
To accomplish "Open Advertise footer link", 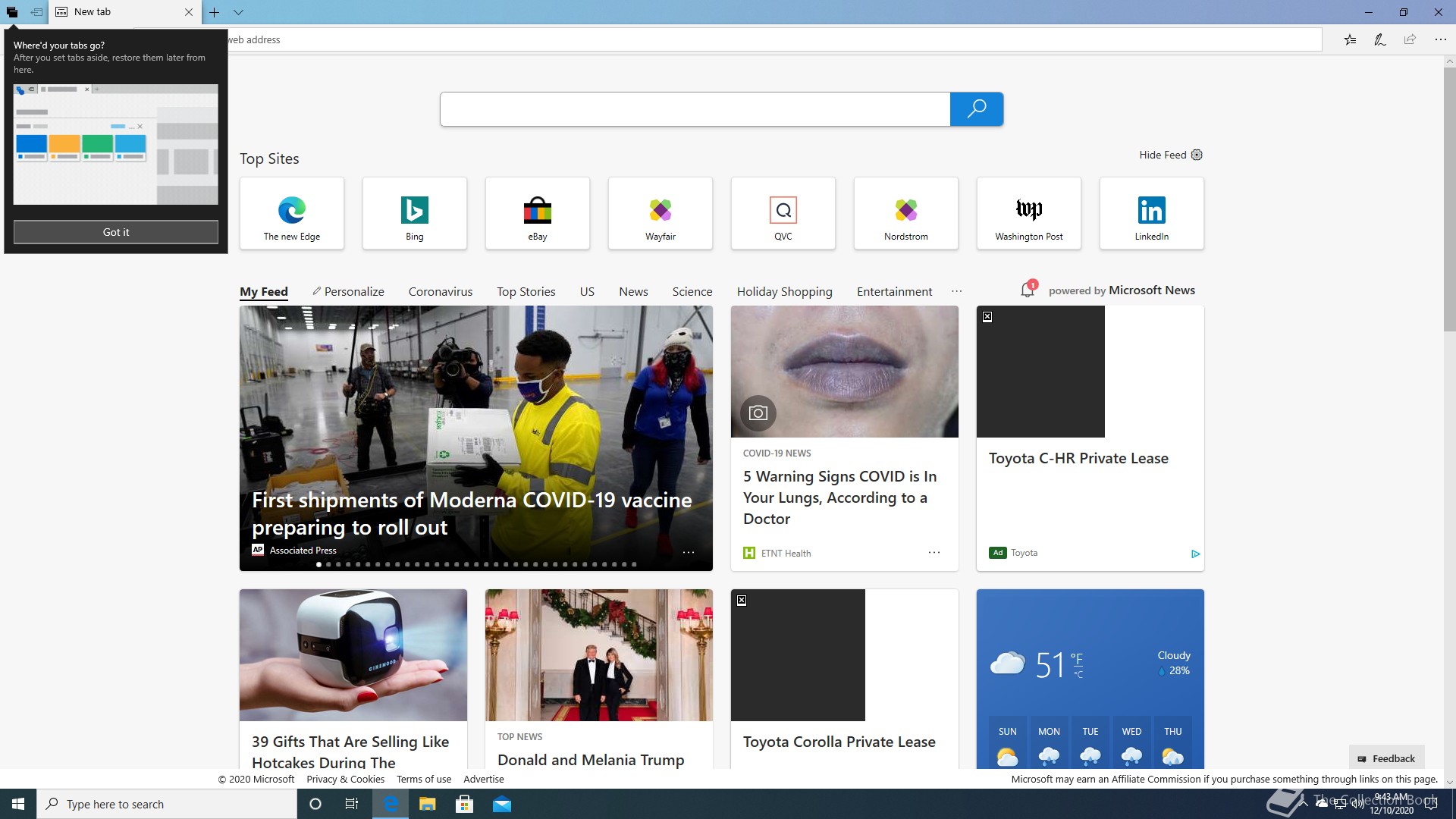I will (x=484, y=779).
